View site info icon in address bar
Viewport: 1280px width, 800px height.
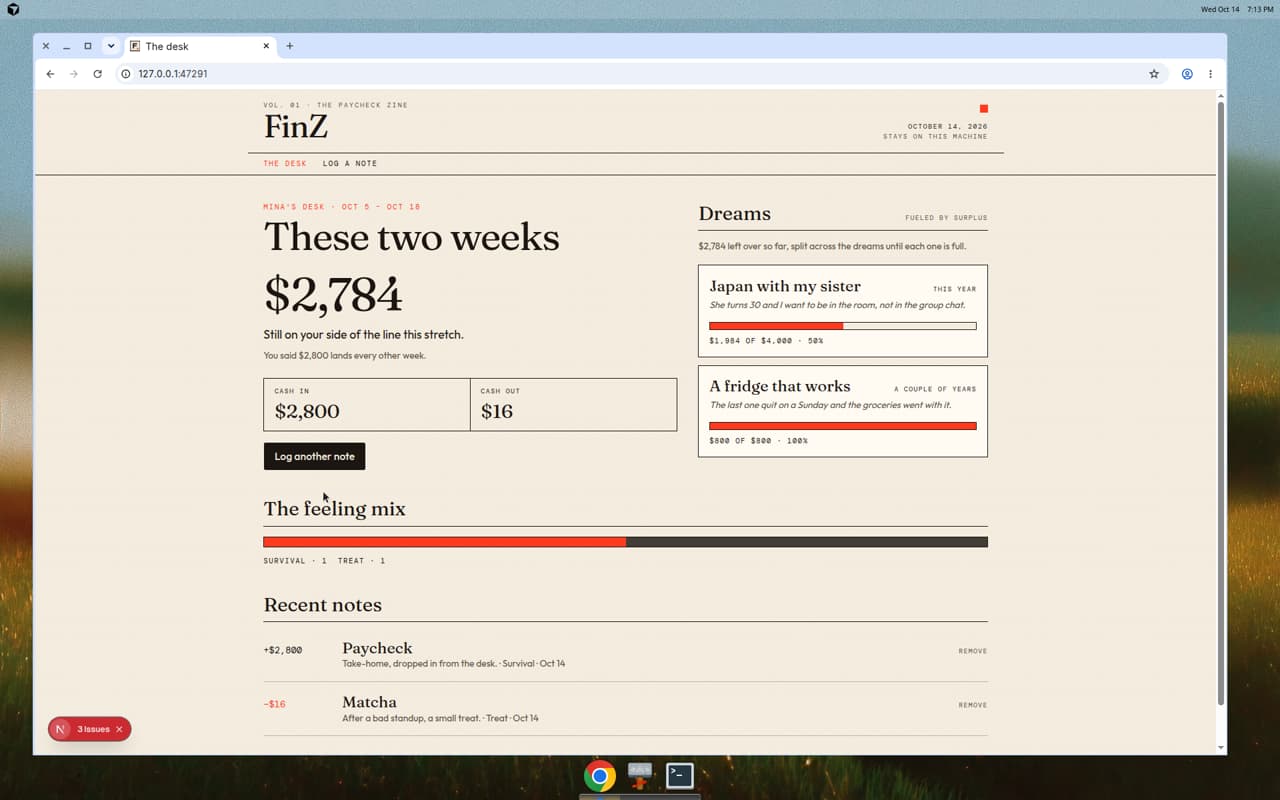point(126,74)
